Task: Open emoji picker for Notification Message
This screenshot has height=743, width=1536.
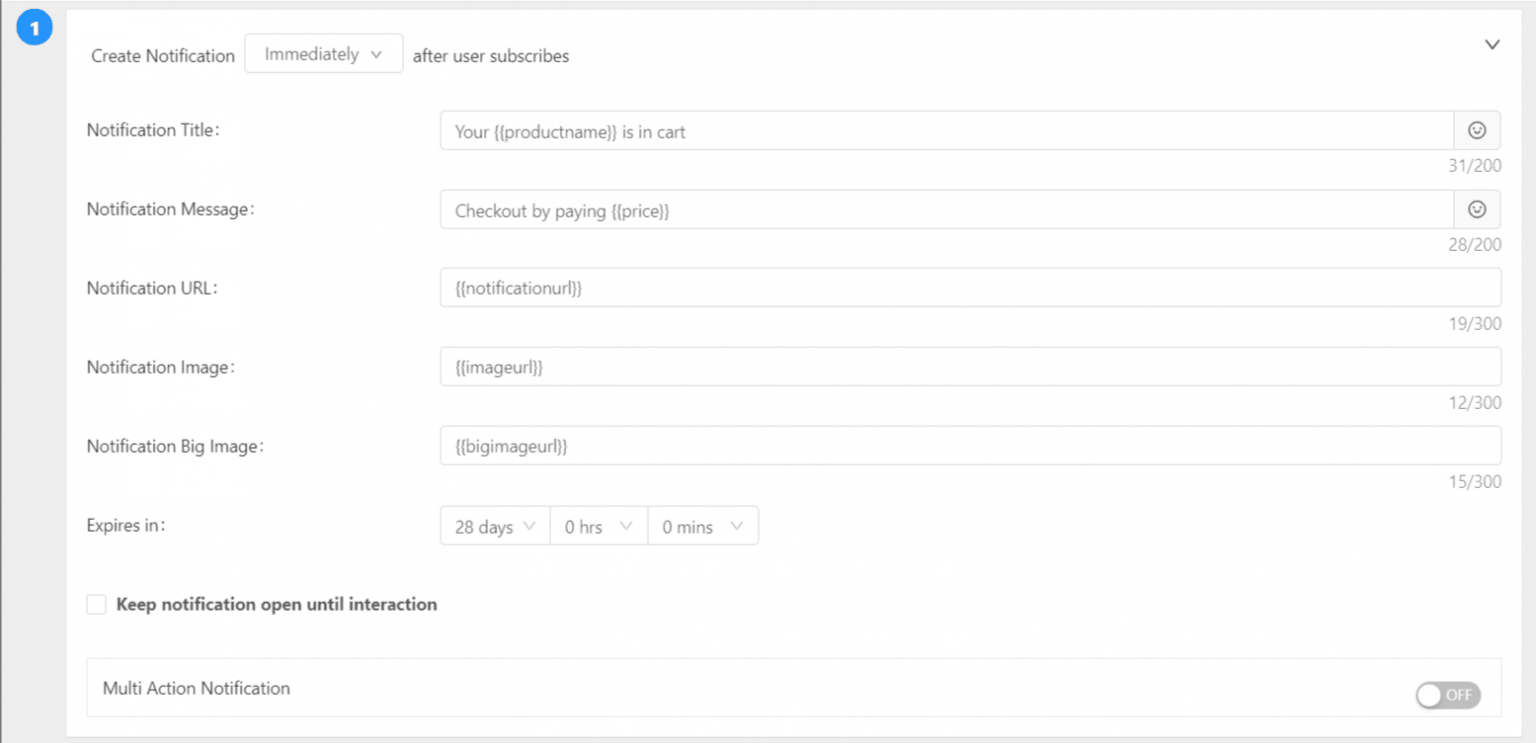Action: click(x=1477, y=209)
